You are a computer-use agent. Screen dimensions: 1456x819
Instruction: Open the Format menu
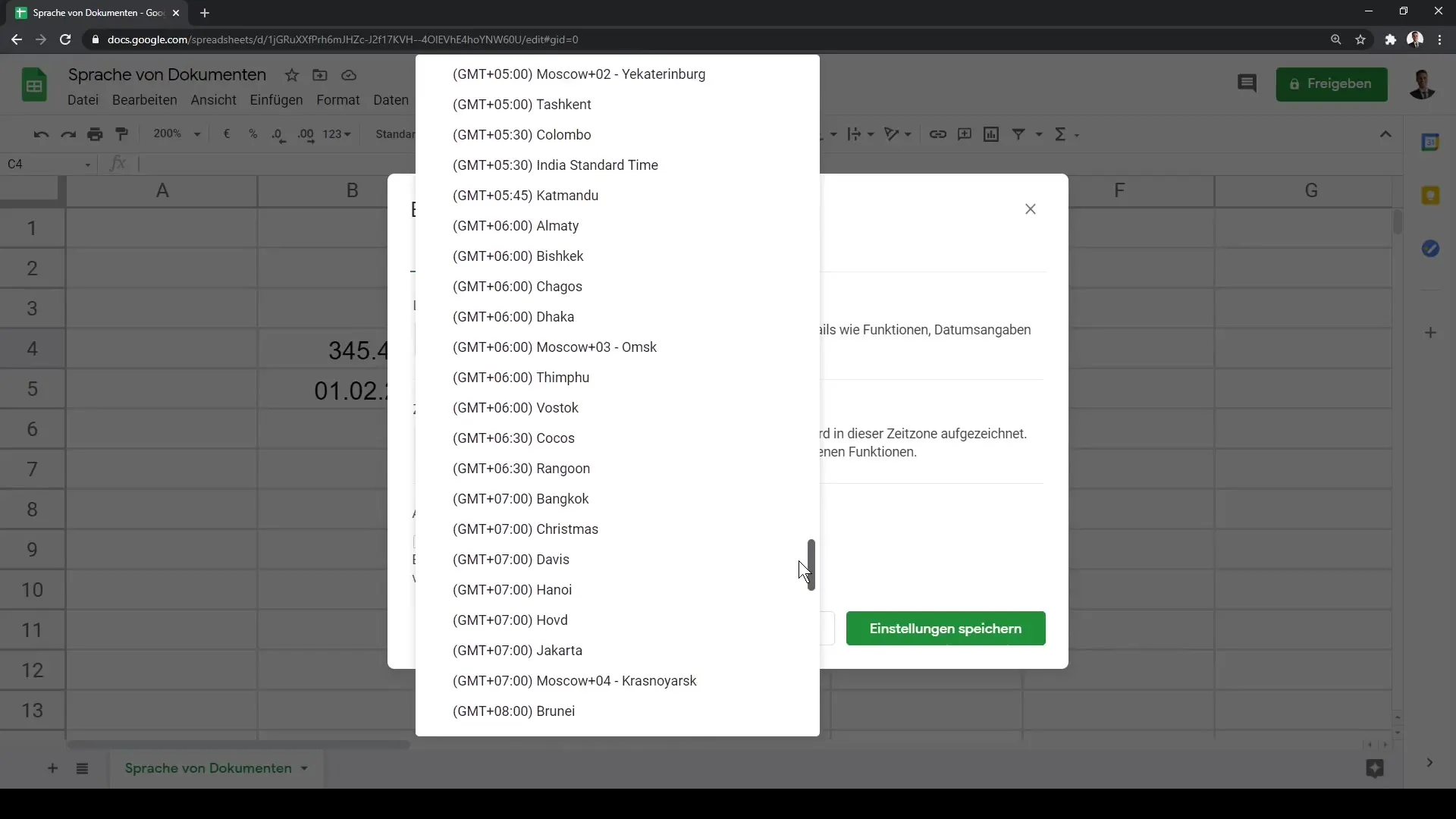(337, 100)
